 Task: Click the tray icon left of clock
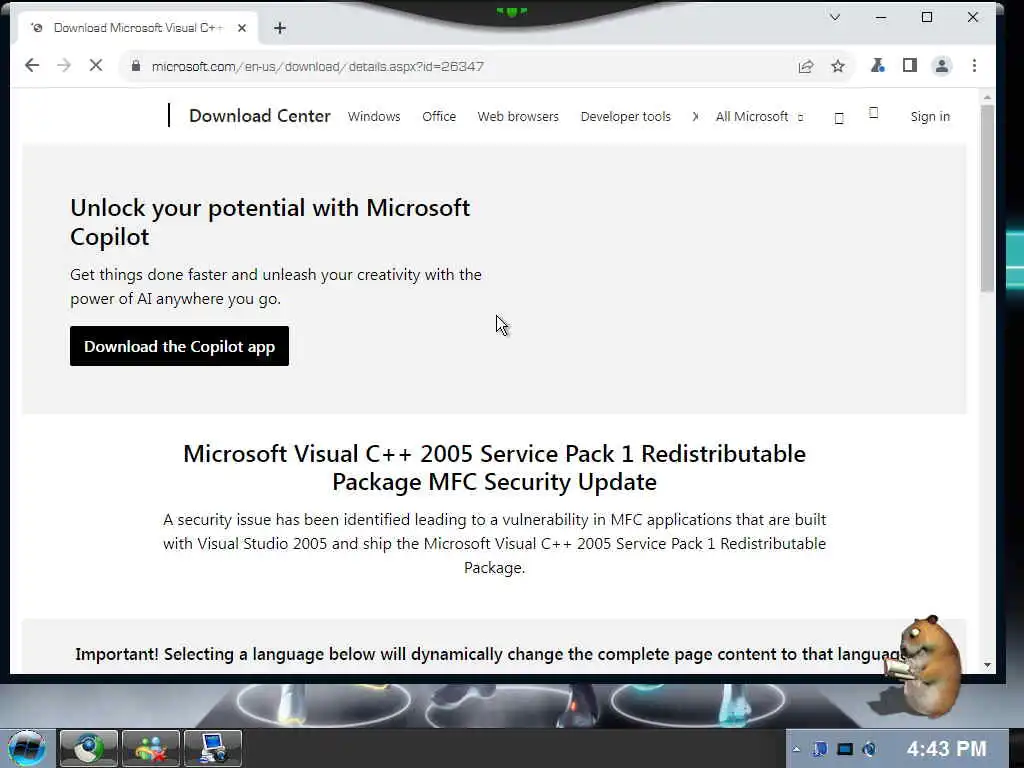[x=869, y=749]
